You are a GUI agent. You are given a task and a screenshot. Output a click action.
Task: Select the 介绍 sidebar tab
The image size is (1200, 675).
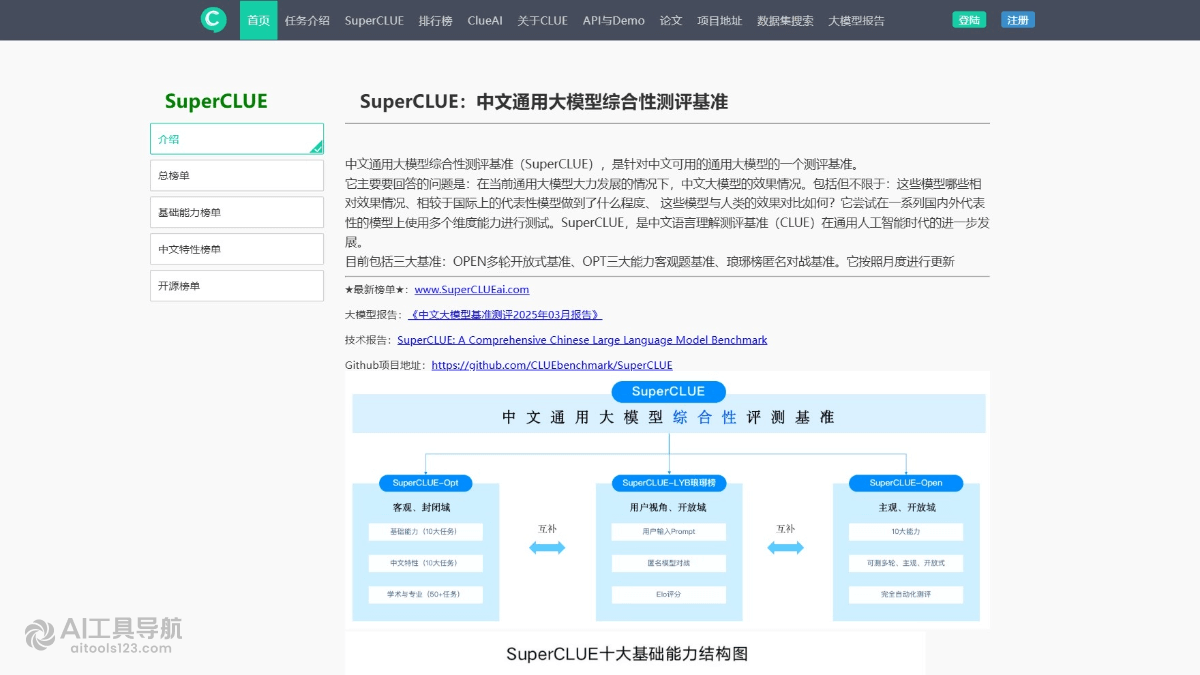click(237, 139)
